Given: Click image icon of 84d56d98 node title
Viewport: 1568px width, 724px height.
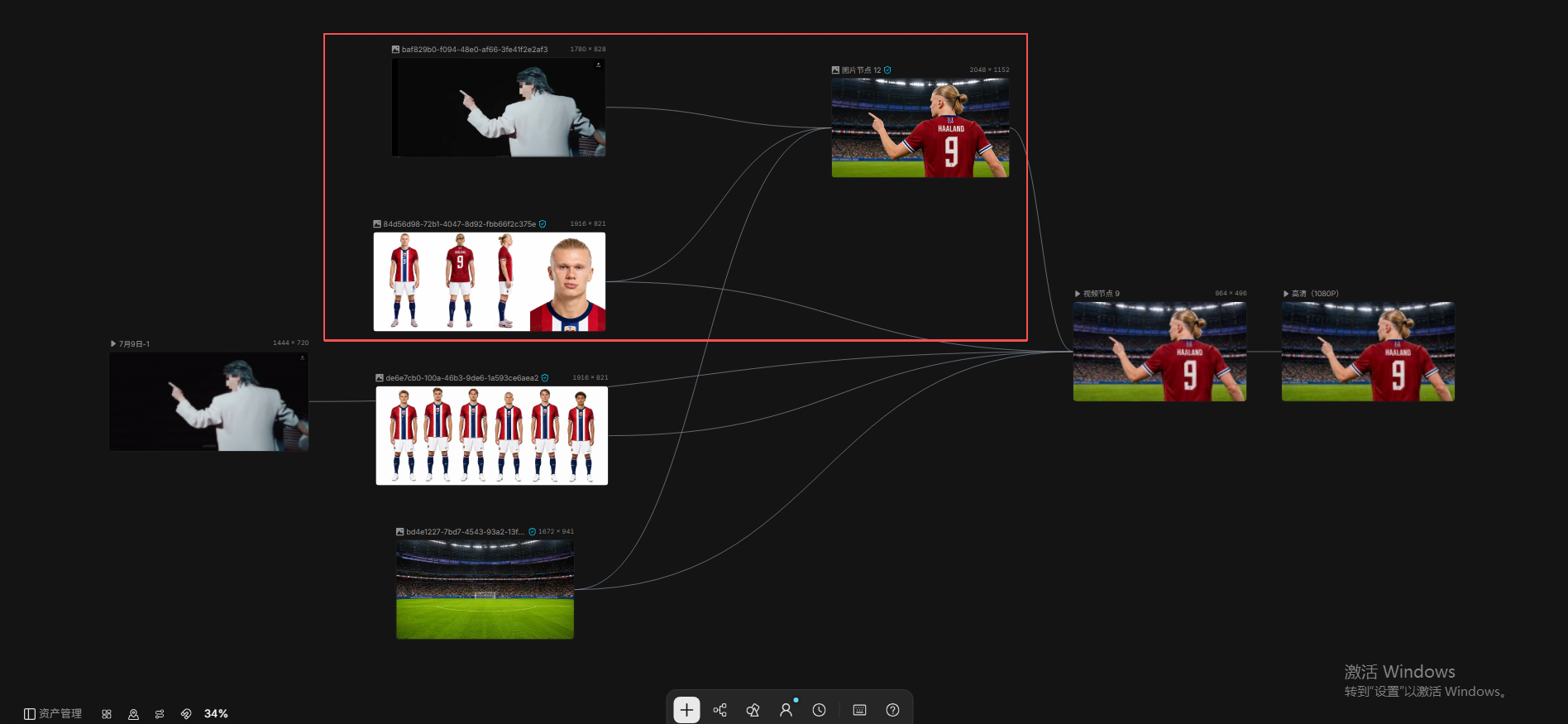Looking at the screenshot, I should [377, 224].
